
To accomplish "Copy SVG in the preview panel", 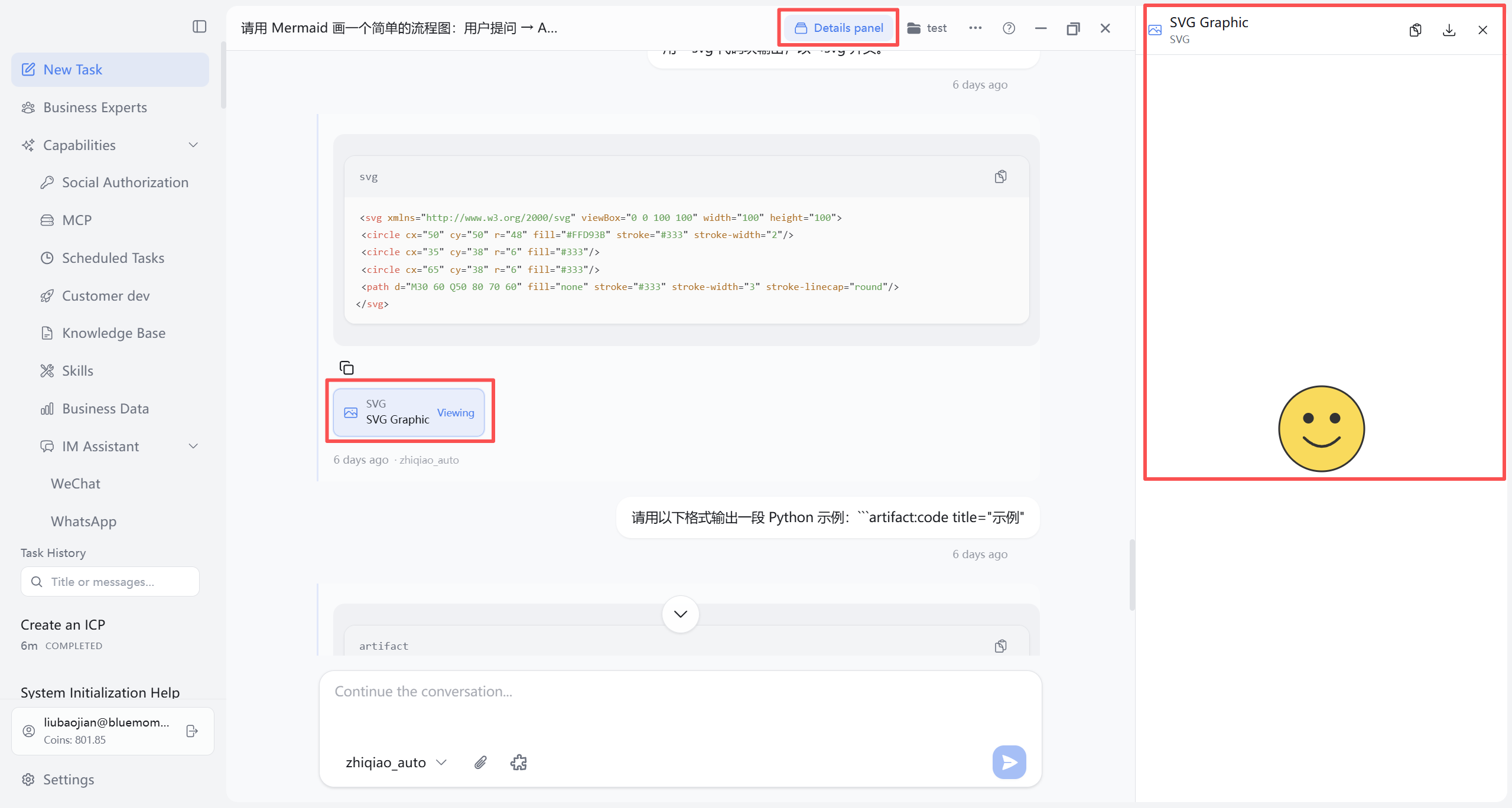I will (1415, 30).
